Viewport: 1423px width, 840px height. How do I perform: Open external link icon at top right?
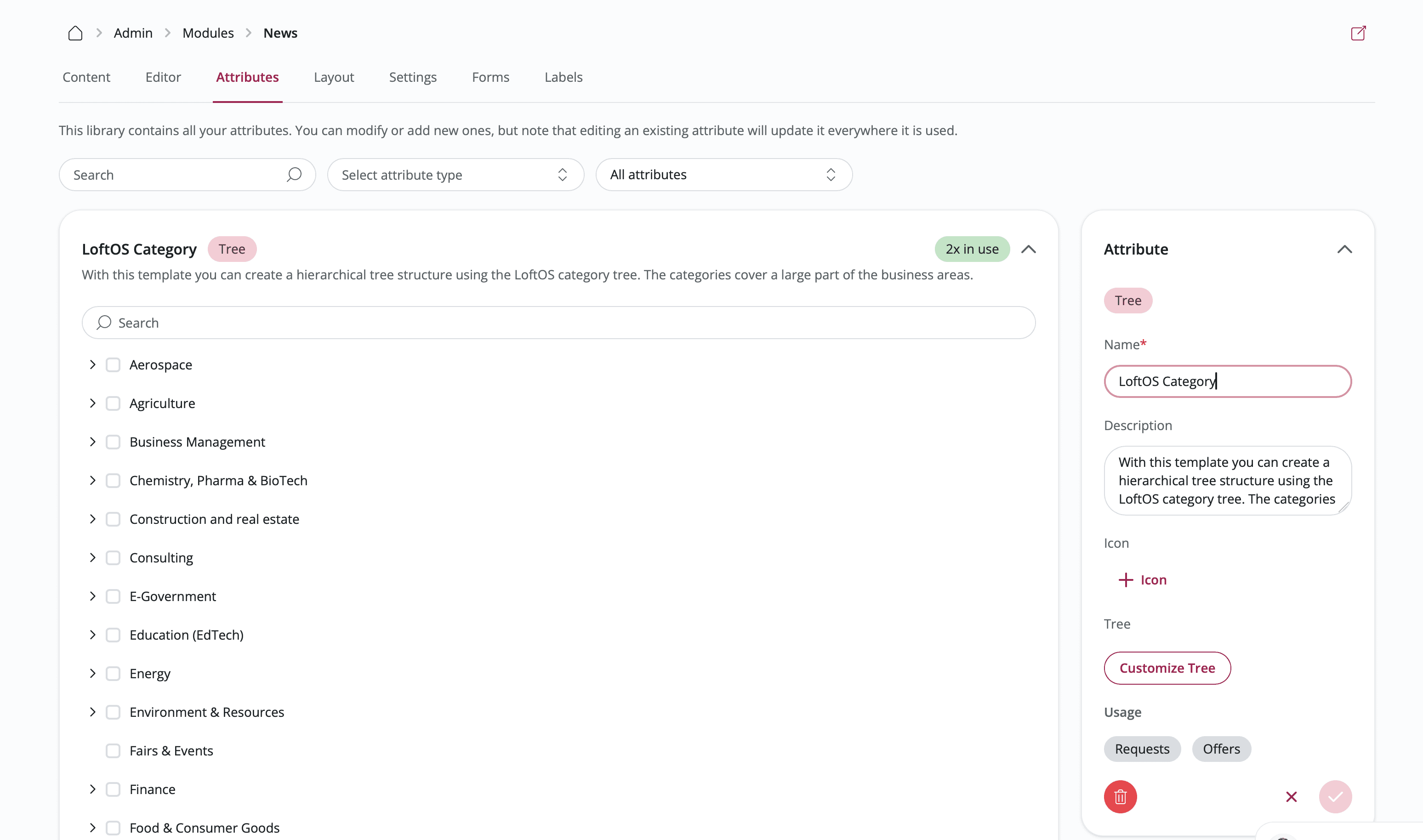(1358, 34)
